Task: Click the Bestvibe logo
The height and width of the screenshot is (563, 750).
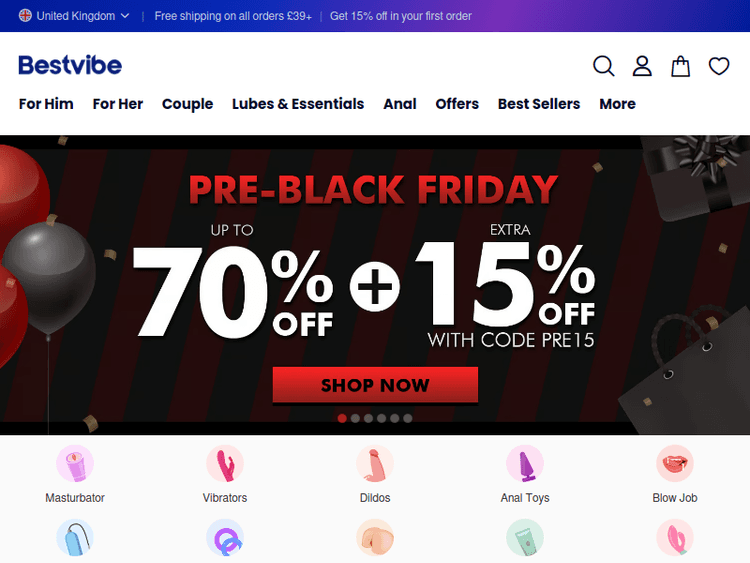Action: (70, 66)
